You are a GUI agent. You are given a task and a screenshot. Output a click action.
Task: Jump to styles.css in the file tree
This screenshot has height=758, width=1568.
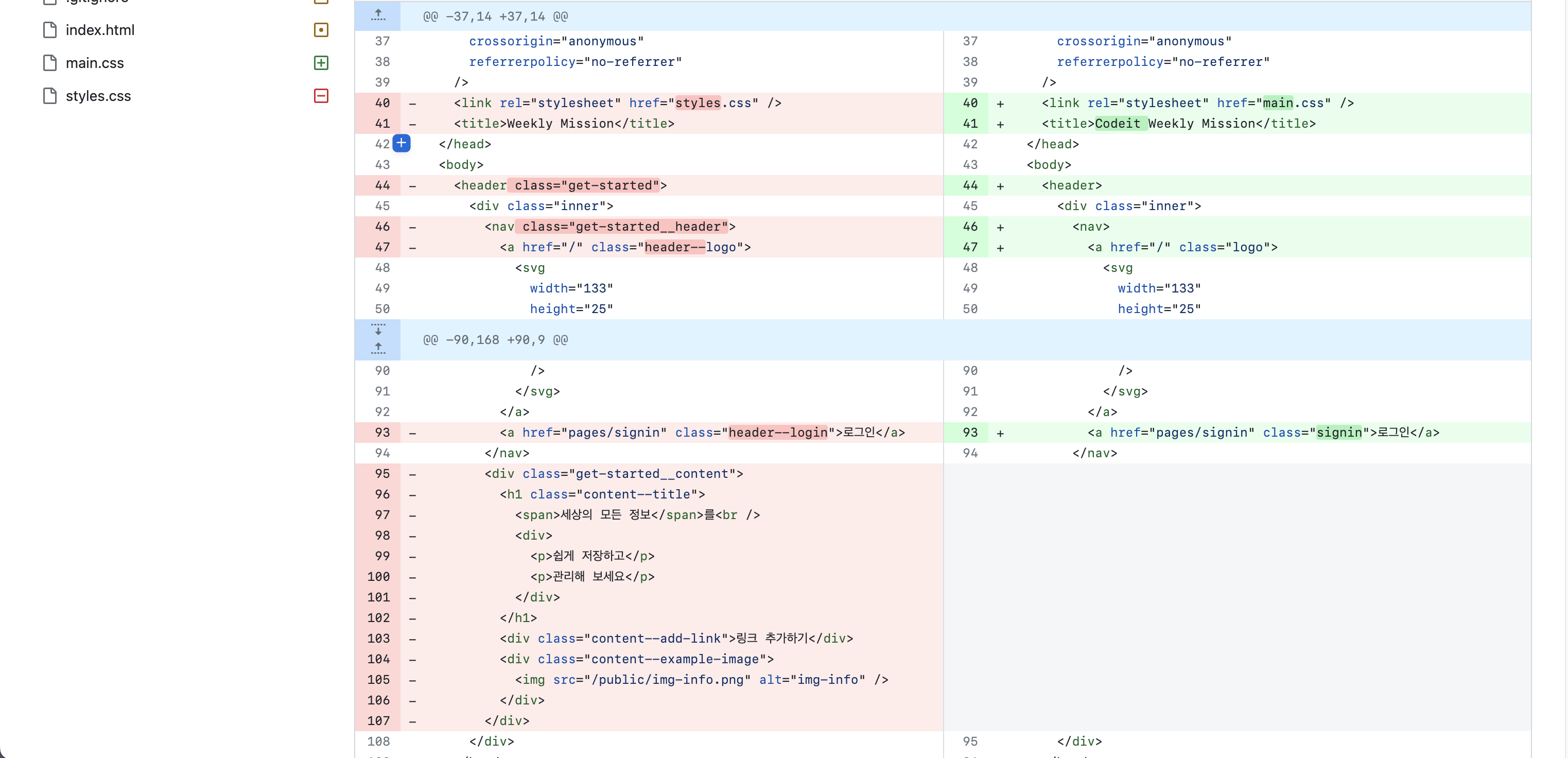pos(98,96)
